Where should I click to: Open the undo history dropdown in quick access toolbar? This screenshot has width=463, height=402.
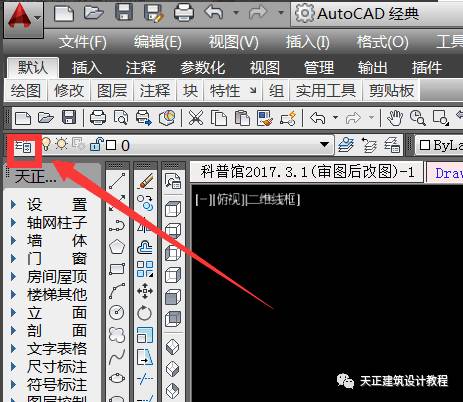[236, 13]
